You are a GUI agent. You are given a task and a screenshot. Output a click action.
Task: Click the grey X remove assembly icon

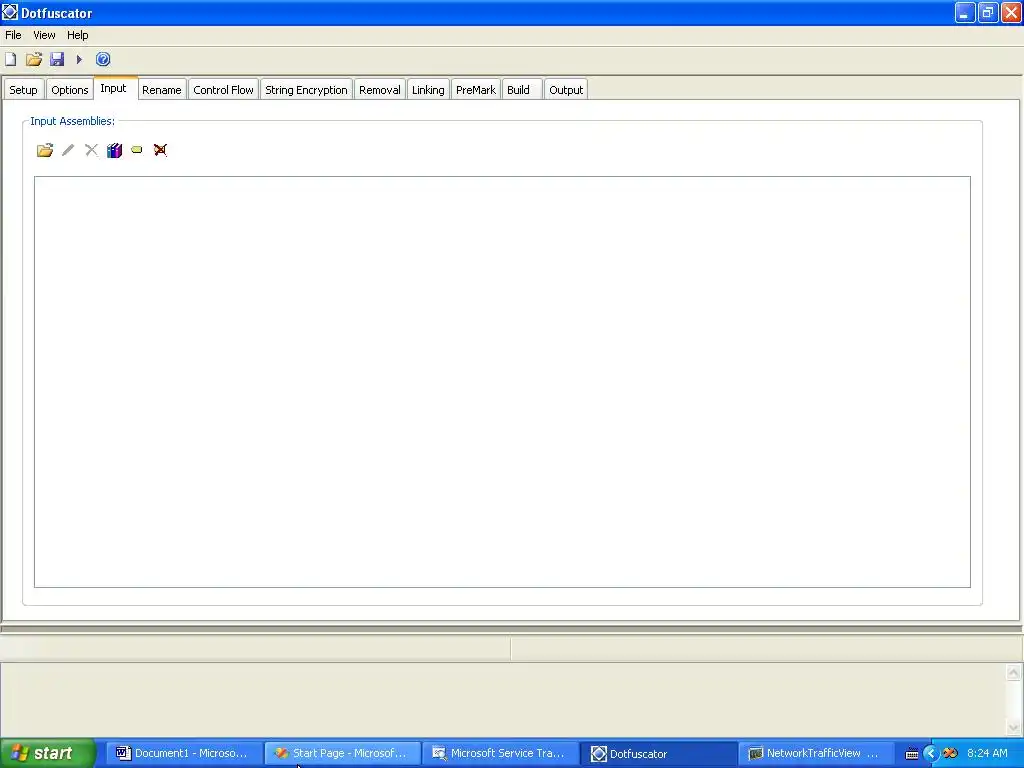coord(91,150)
